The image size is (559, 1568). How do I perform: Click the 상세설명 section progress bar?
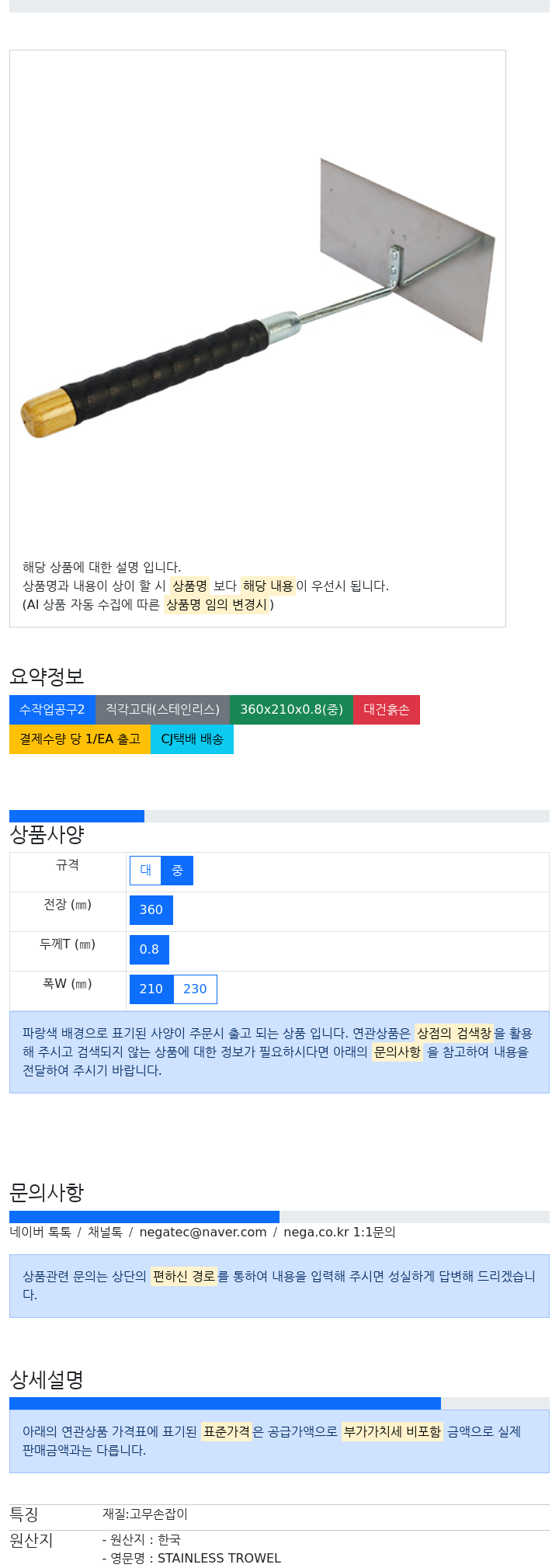click(279, 1403)
